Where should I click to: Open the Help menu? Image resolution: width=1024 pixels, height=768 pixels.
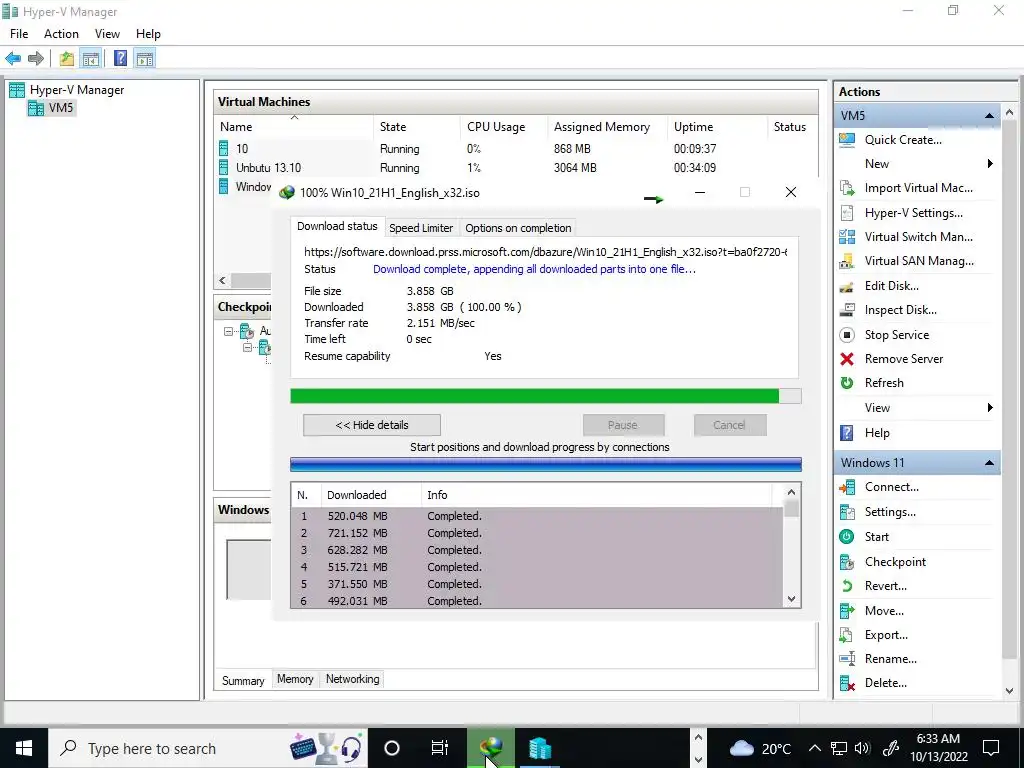(148, 34)
